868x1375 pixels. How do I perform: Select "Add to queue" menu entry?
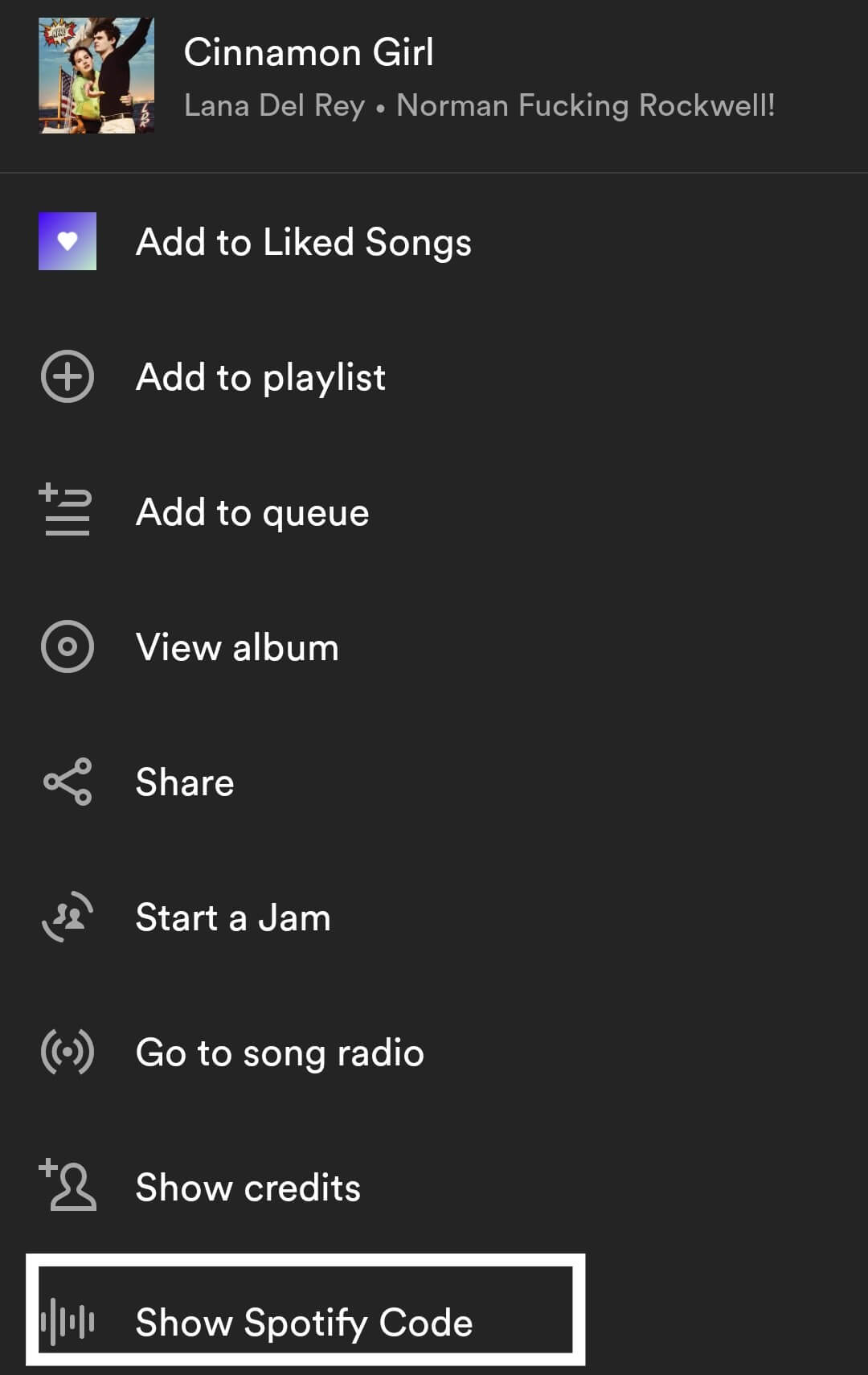(252, 512)
